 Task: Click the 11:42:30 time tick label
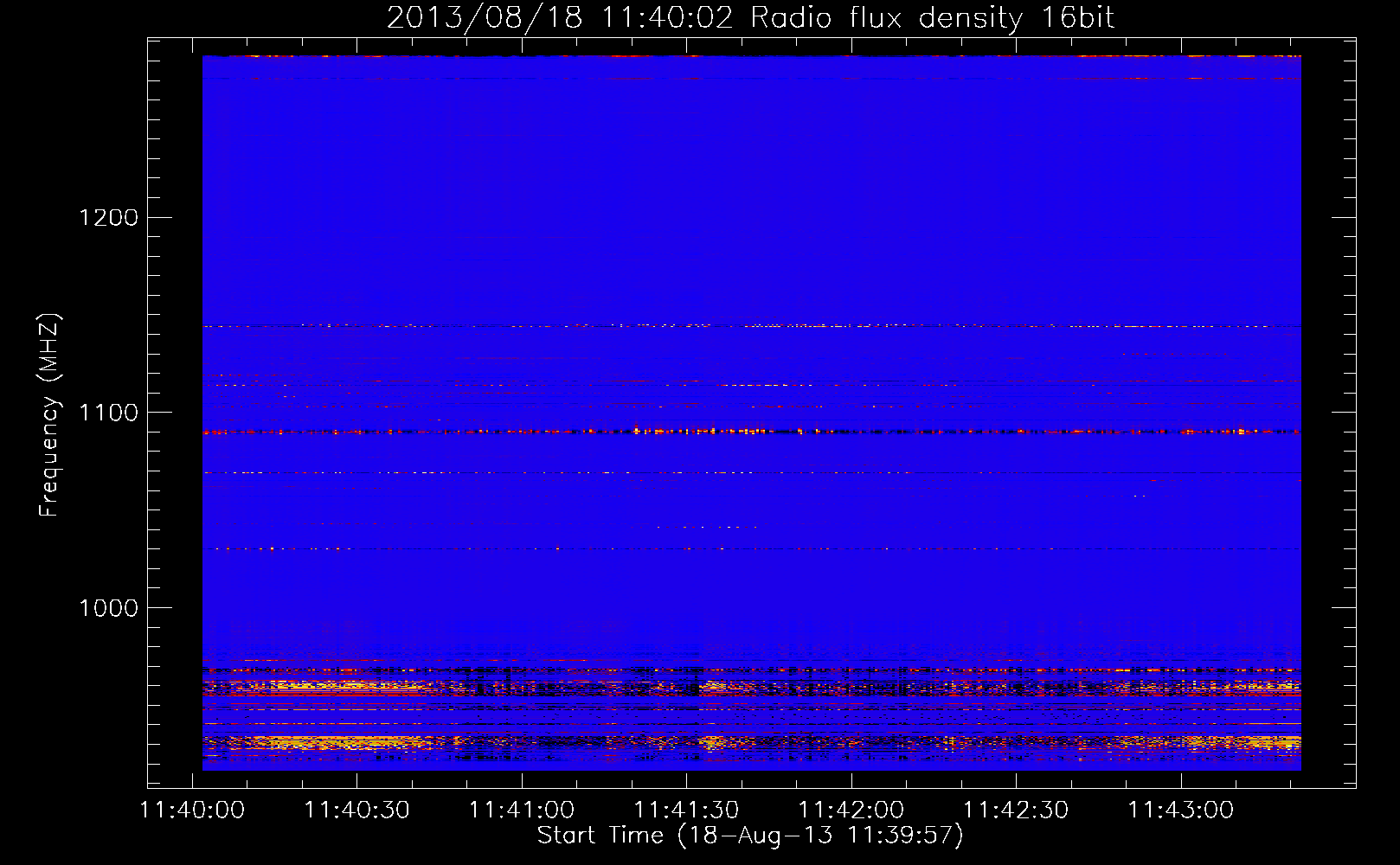[x=1016, y=810]
